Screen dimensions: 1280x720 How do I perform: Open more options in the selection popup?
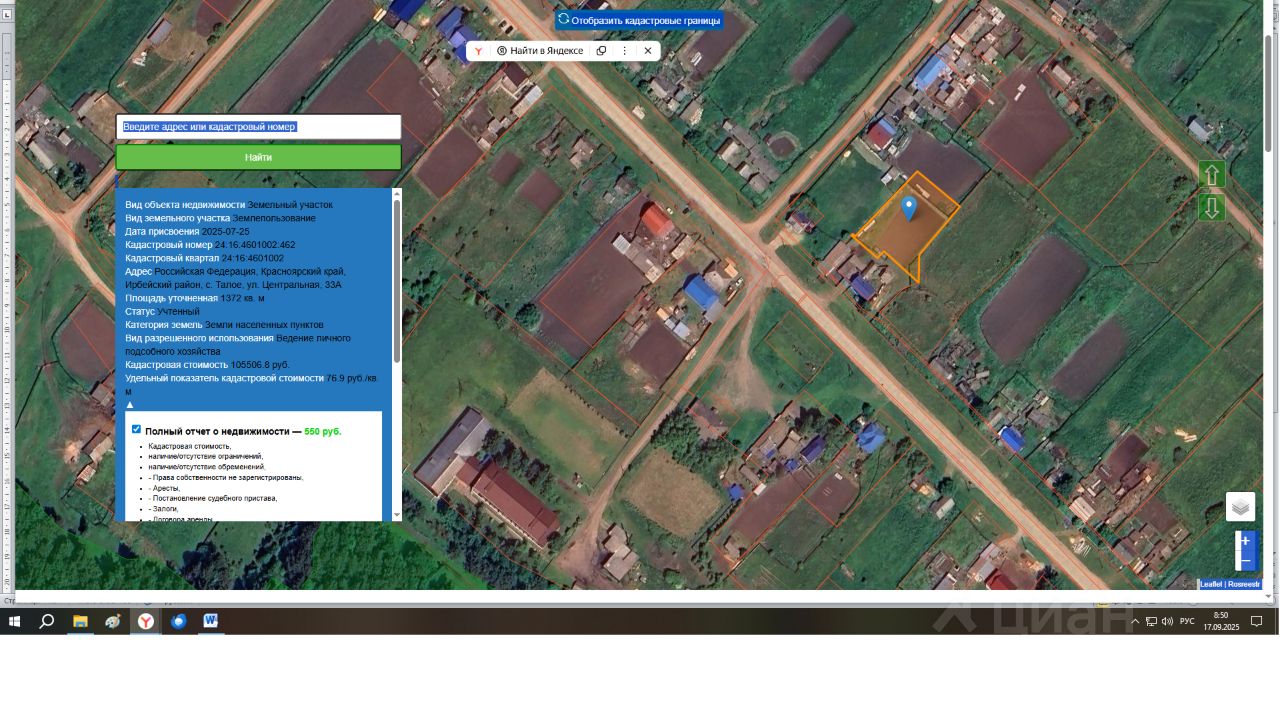[625, 51]
